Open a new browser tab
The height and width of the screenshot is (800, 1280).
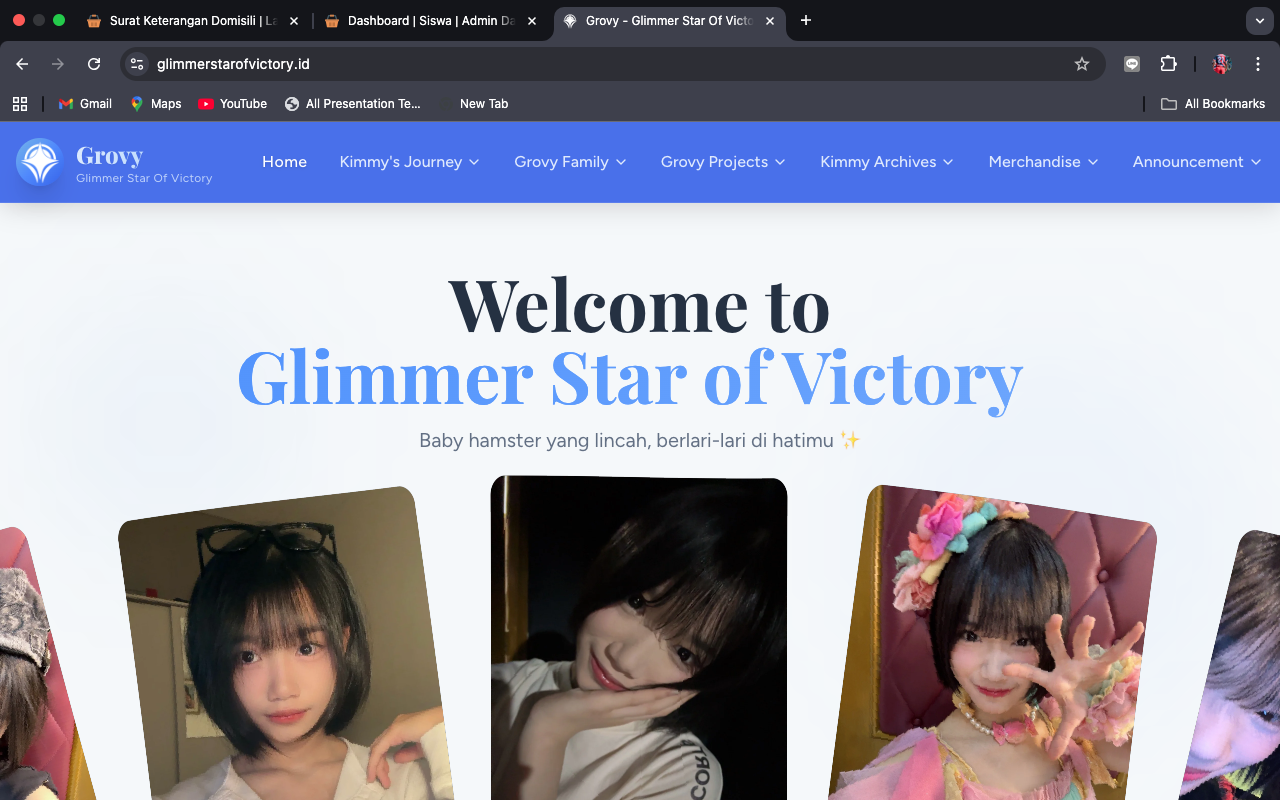(806, 20)
